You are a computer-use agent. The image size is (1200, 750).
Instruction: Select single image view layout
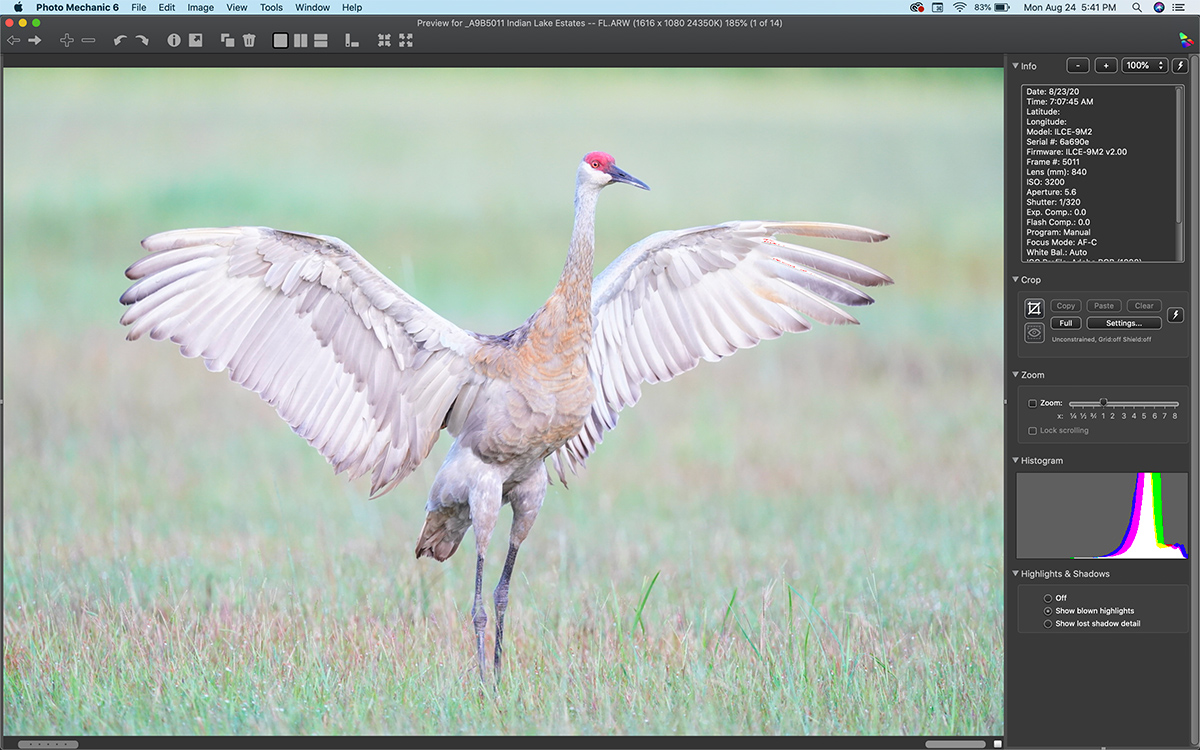pos(280,40)
